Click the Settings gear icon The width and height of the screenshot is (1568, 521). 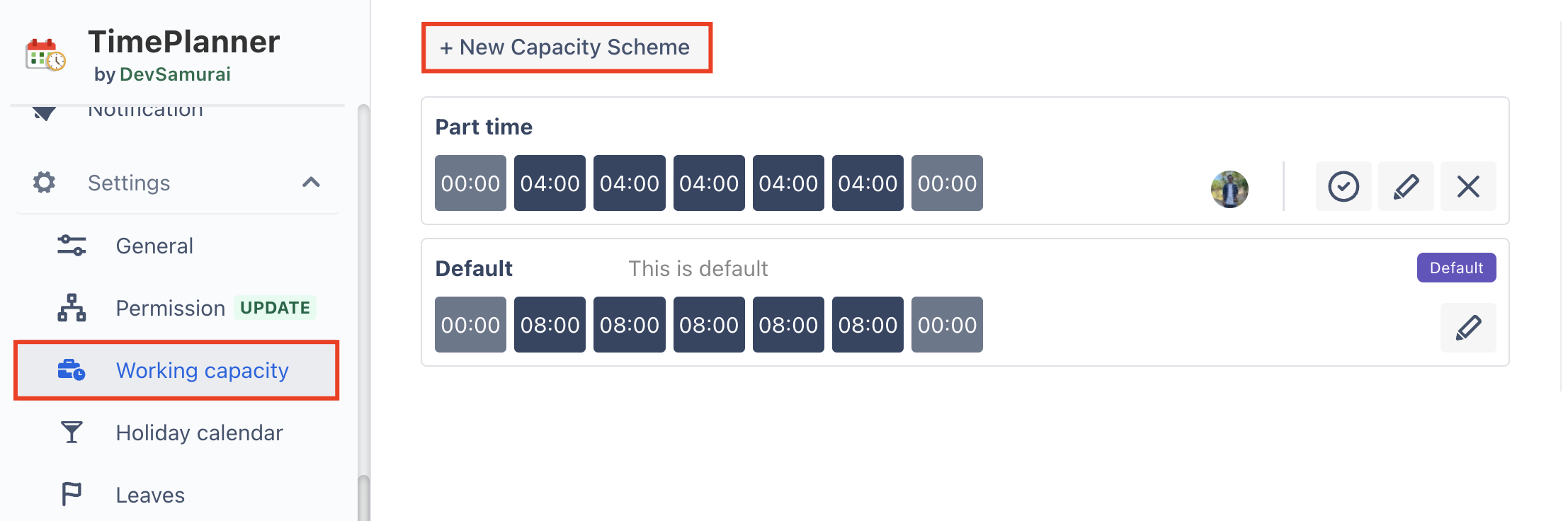tap(45, 183)
